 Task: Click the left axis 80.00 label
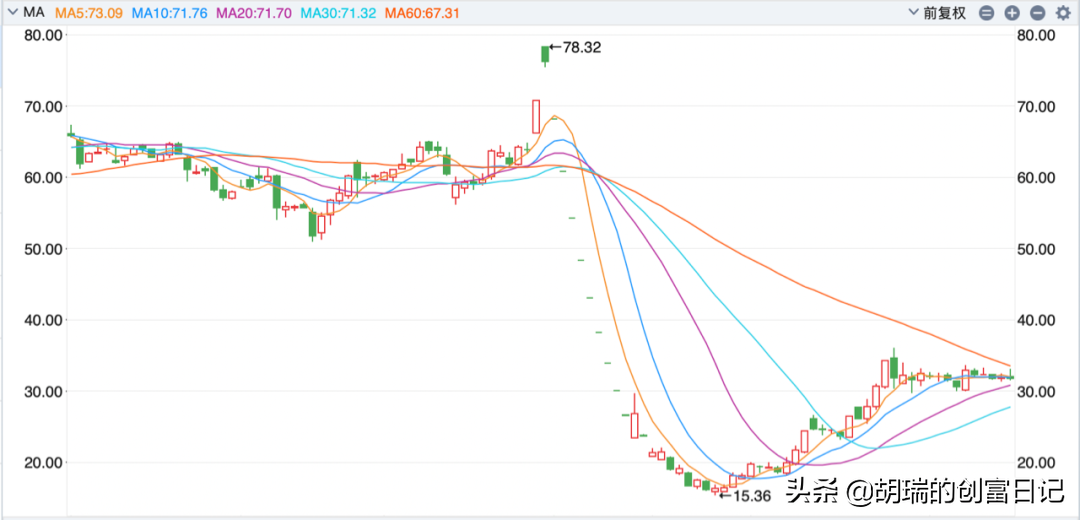(43, 35)
